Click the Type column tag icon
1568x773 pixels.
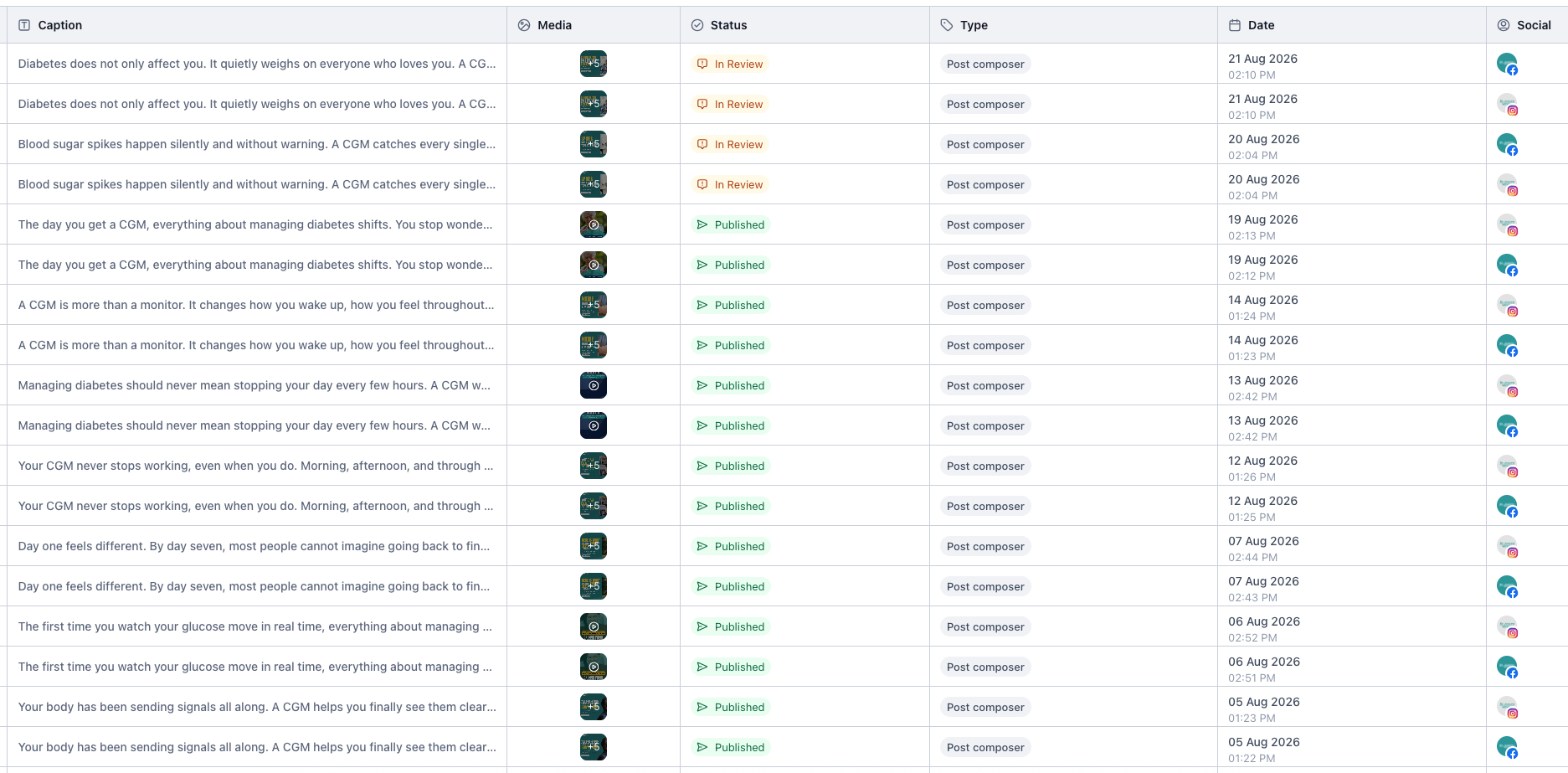(947, 25)
